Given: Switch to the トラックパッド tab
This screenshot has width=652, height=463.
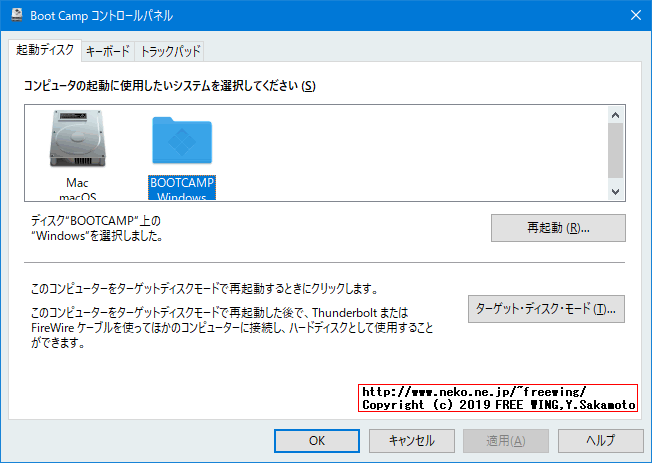Looking at the screenshot, I should 170,51.
